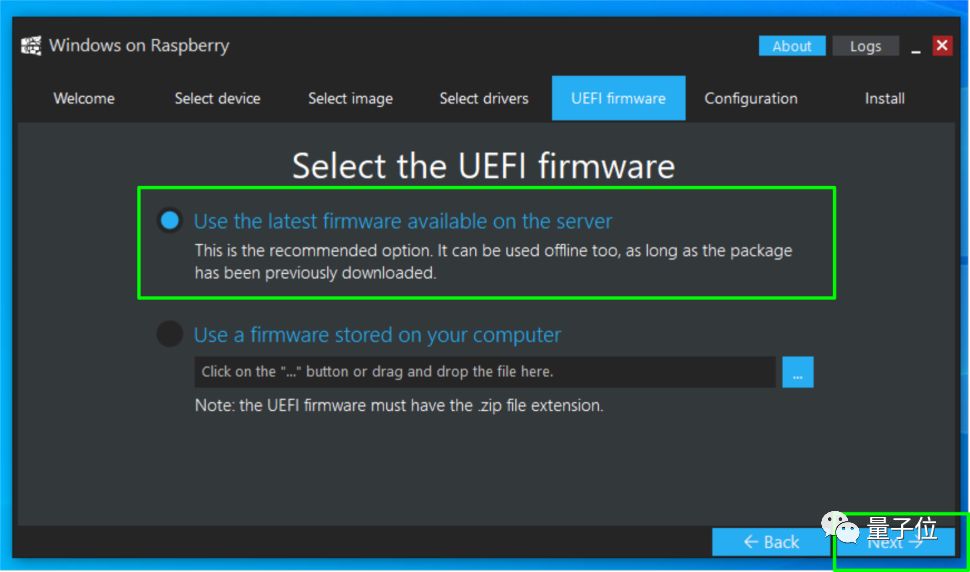Select firmware stored on your computer option
Image resolution: width=970 pixels, height=572 pixels.
(170, 334)
